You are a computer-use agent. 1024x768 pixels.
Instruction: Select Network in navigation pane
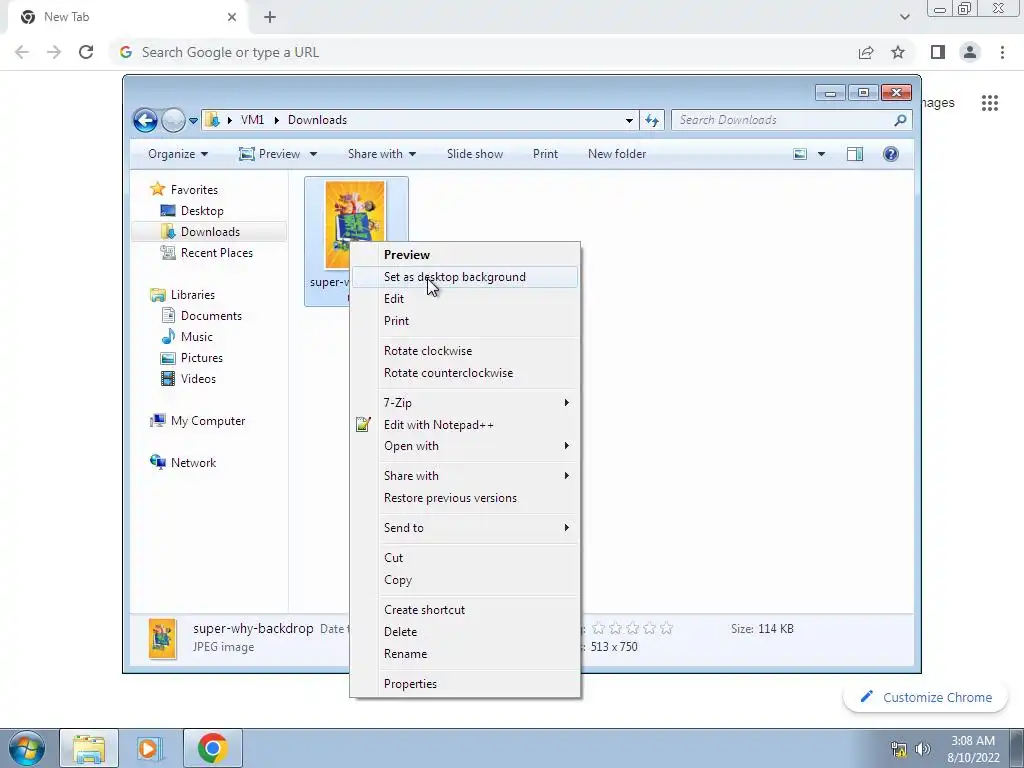pyautogui.click(x=193, y=463)
